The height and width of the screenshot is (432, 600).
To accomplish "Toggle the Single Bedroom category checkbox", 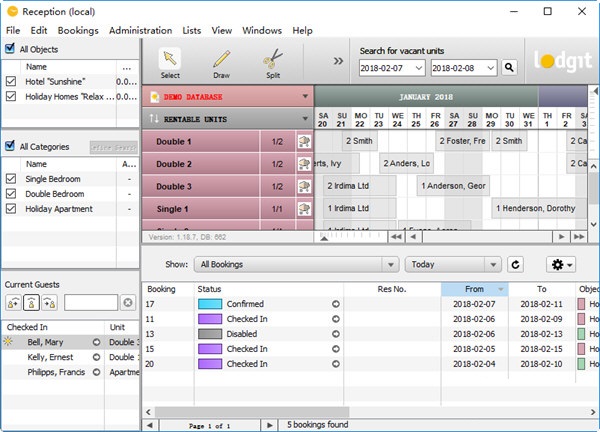I will (x=11, y=178).
